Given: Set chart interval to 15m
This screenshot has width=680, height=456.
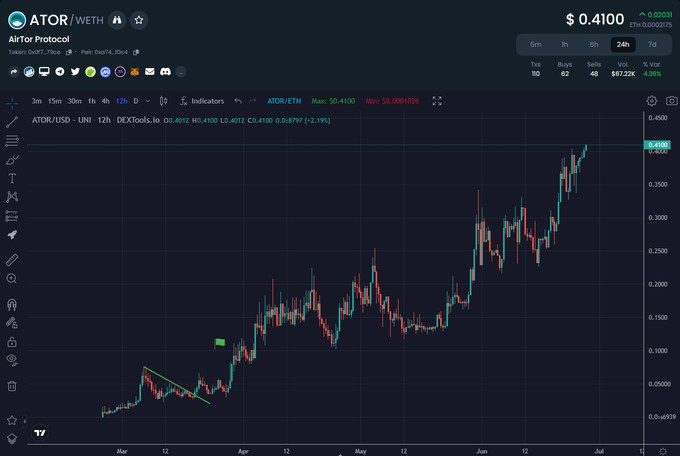Looking at the screenshot, I should click(x=55, y=101).
